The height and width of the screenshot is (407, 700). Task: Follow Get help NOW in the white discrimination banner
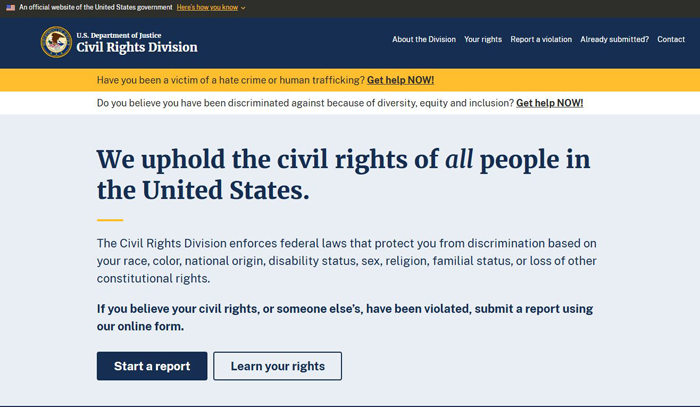549,103
